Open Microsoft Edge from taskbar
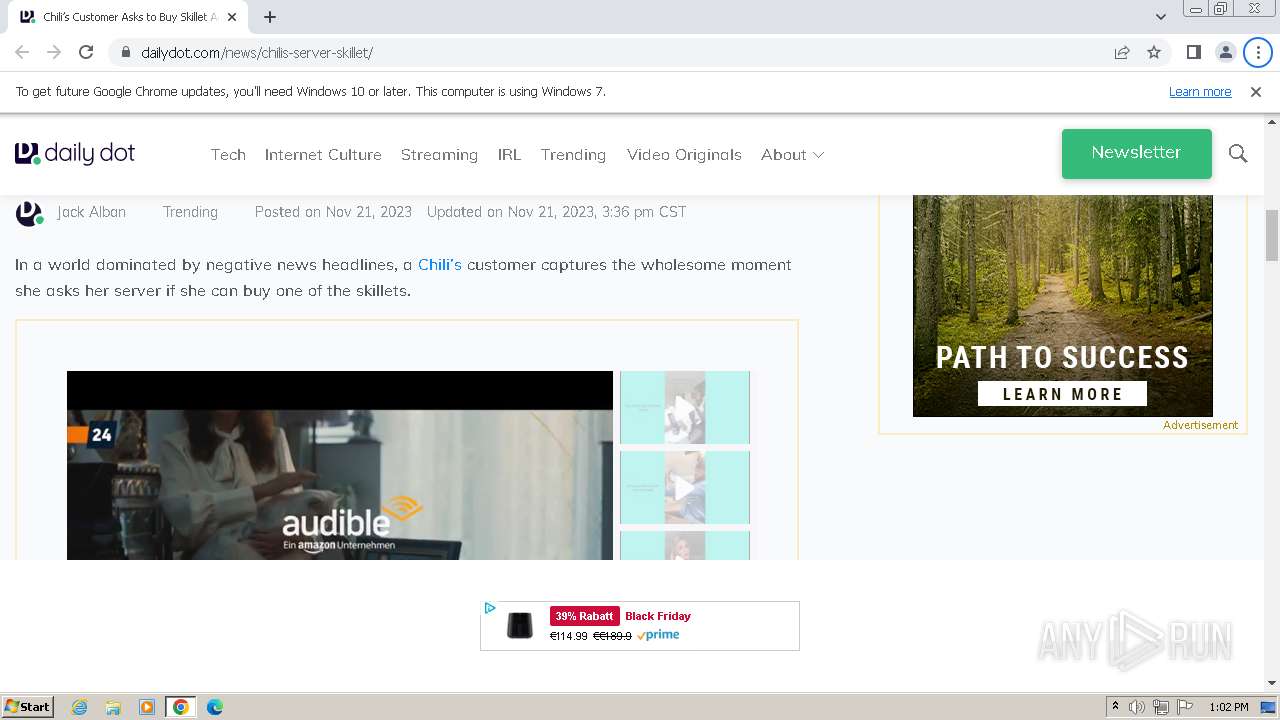The image size is (1280, 720). coord(215,707)
